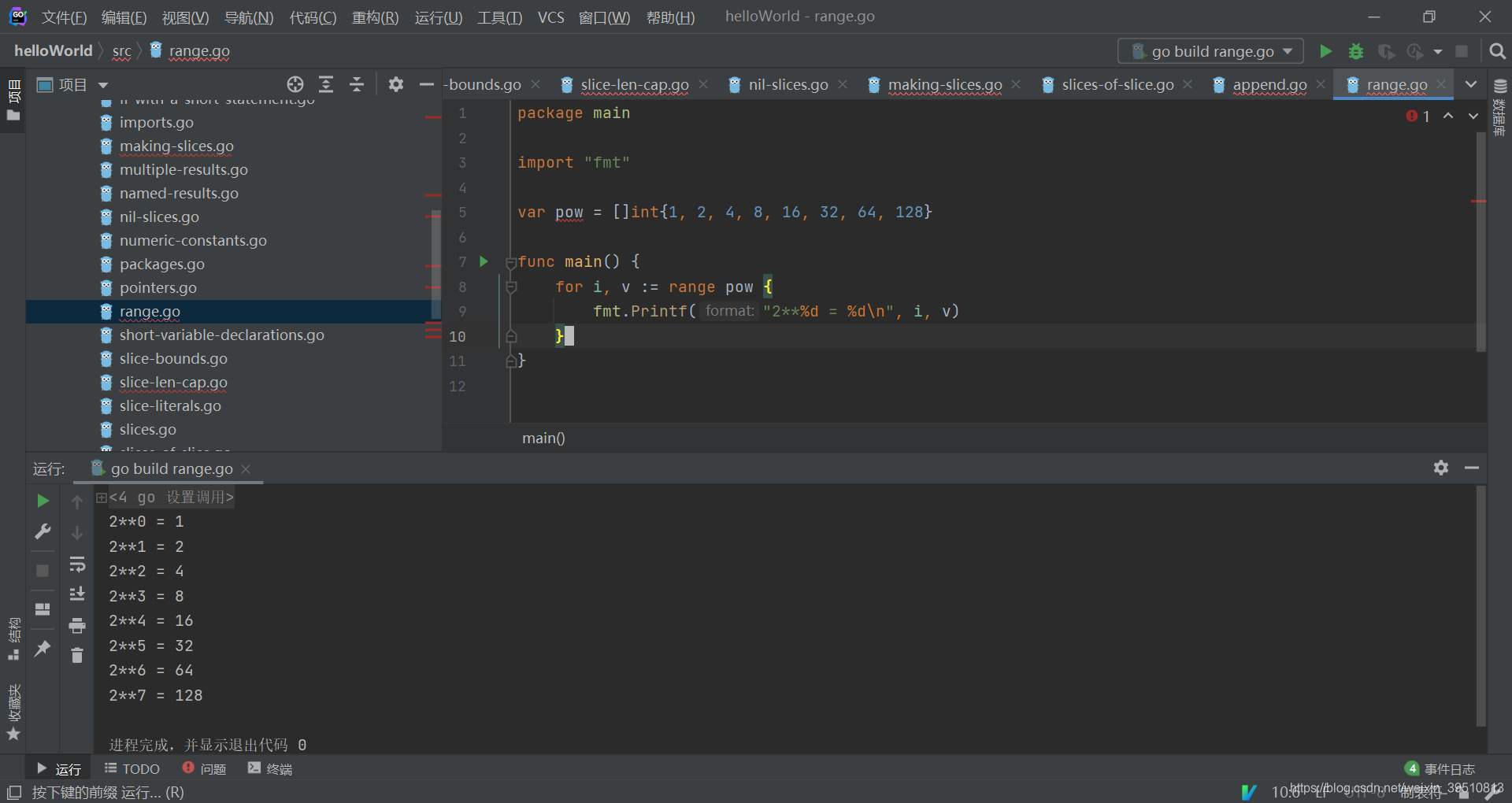Hide the Project tool window
Image resolution: width=1512 pixels, height=803 pixels.
pos(426,84)
